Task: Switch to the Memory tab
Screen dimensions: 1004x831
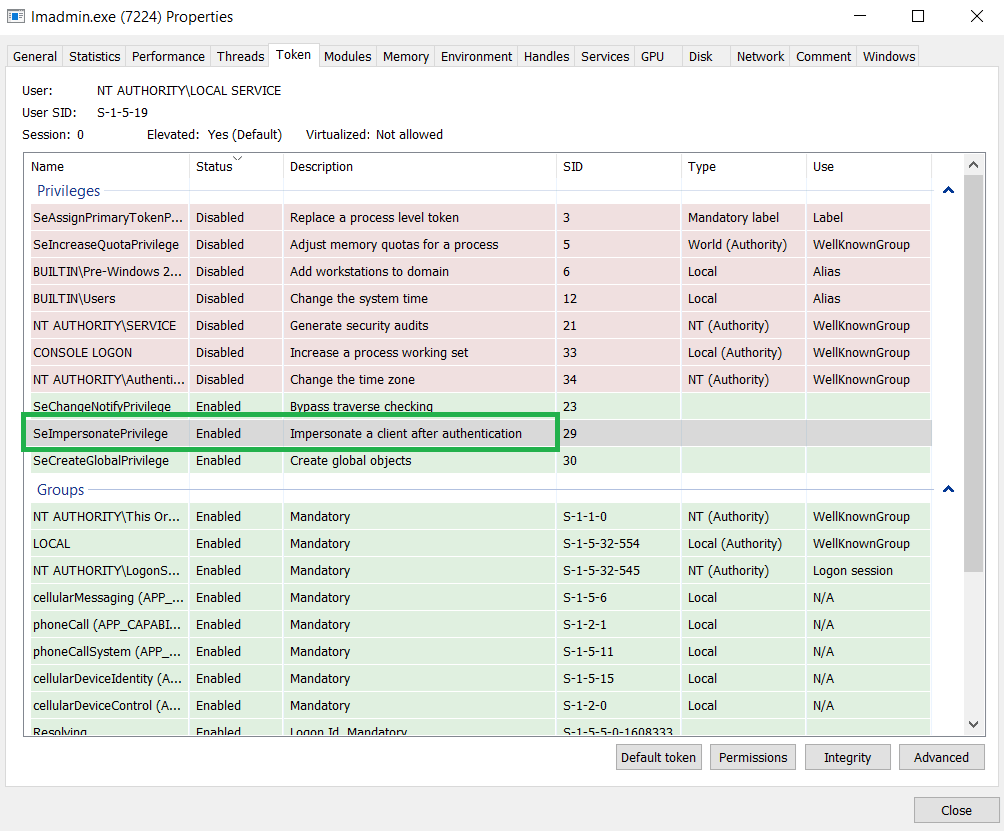Action: coord(406,56)
